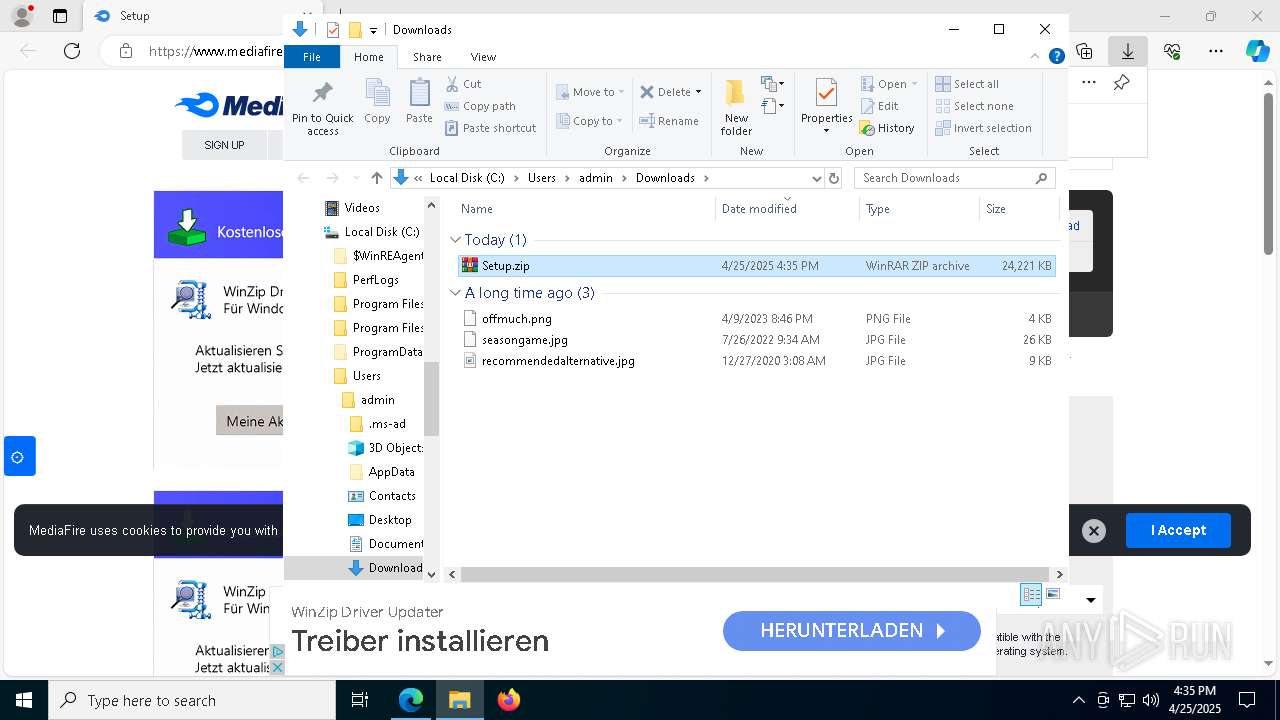The height and width of the screenshot is (720, 1280).
Task: Dismiss the cookie banner with the X icon
Action: (1094, 531)
